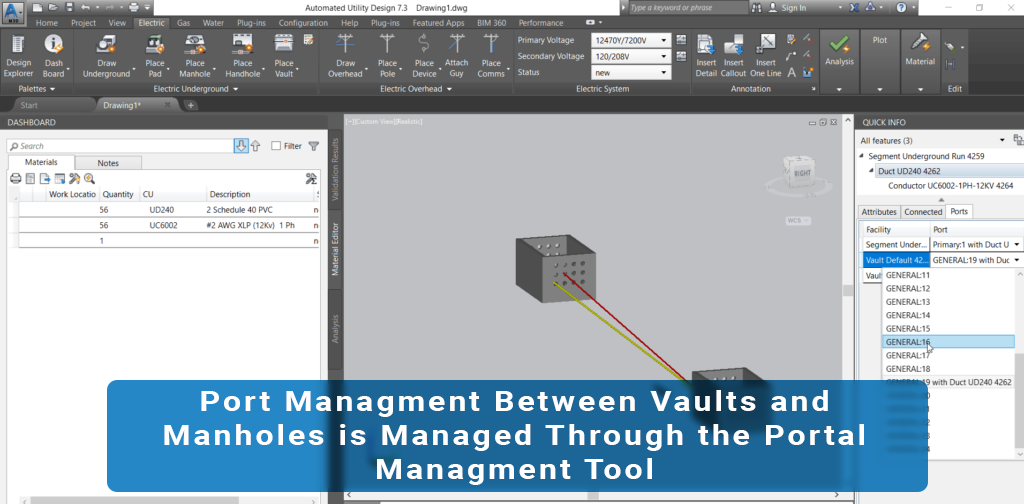Open the Help question mark icon
The width and height of the screenshot is (1024, 504).
[901, 7]
